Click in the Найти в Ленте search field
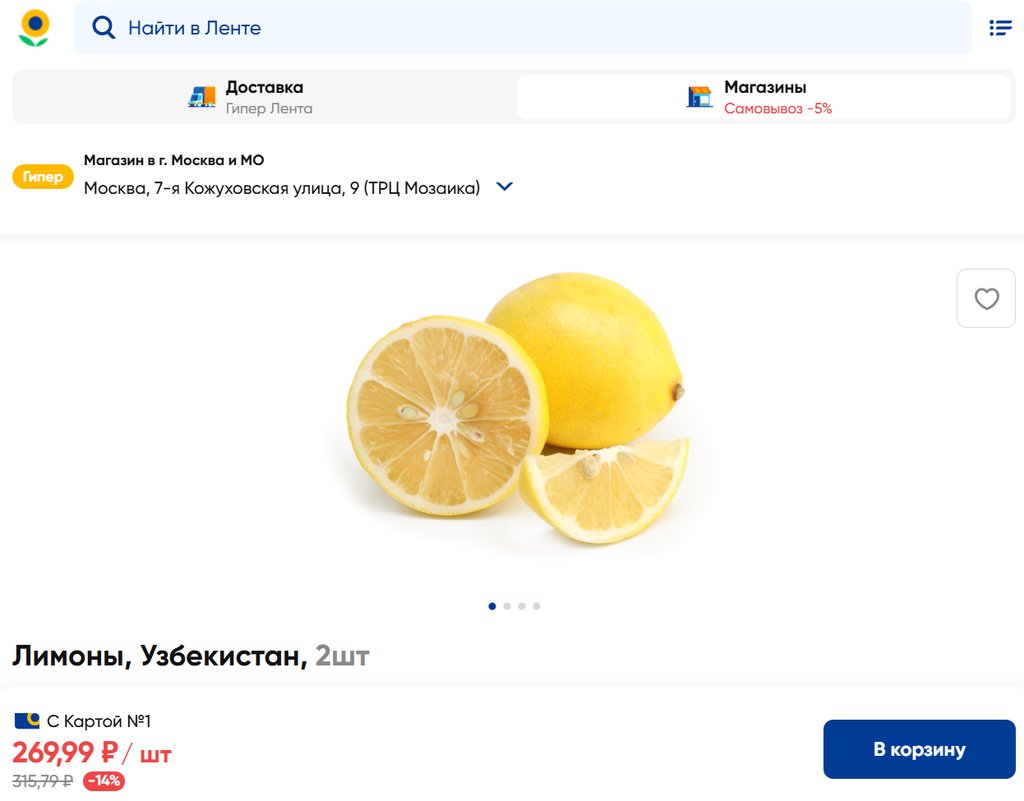The height and width of the screenshot is (801, 1024). (x=522, y=28)
